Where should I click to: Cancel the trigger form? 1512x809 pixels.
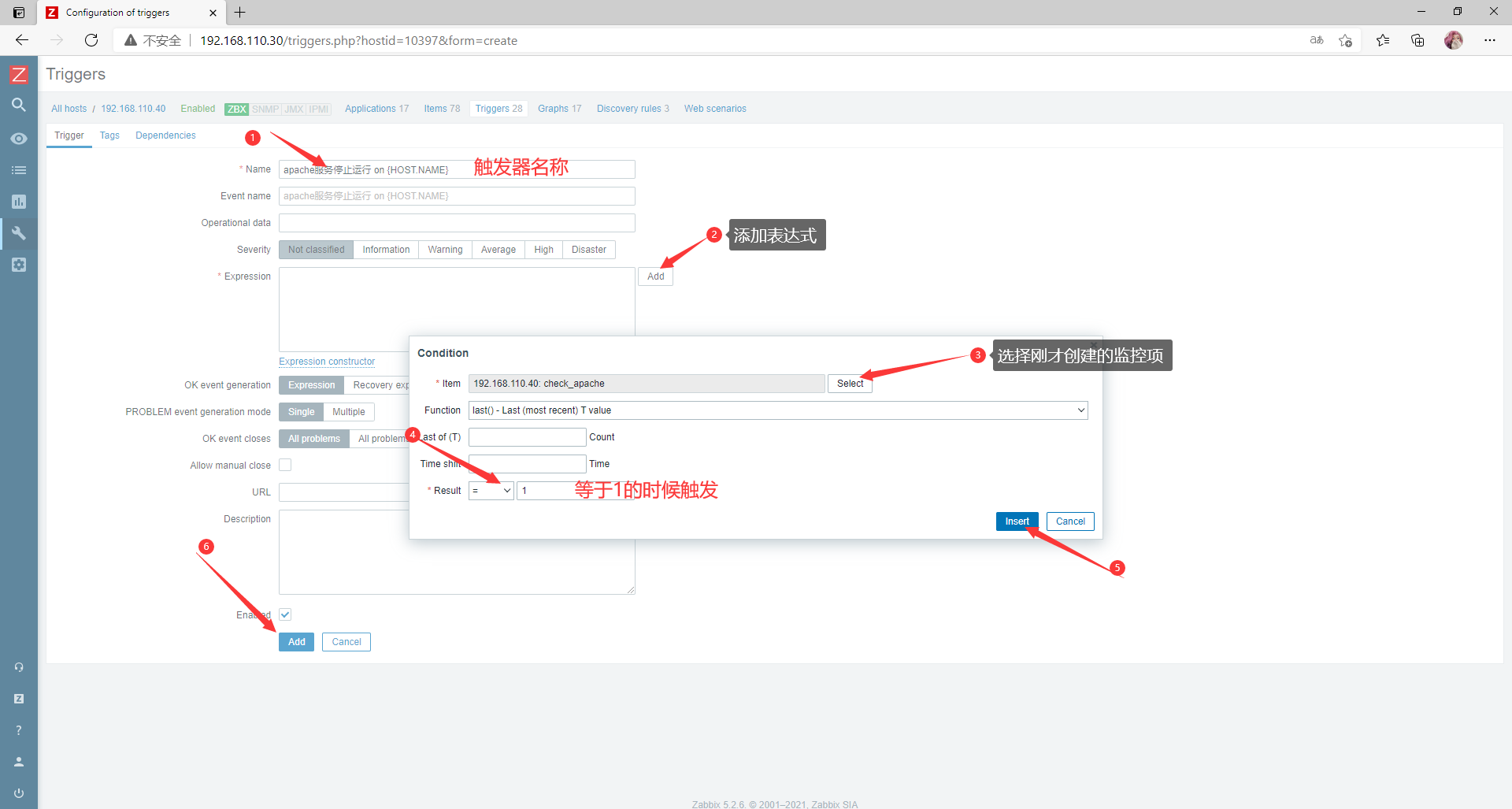(x=346, y=642)
